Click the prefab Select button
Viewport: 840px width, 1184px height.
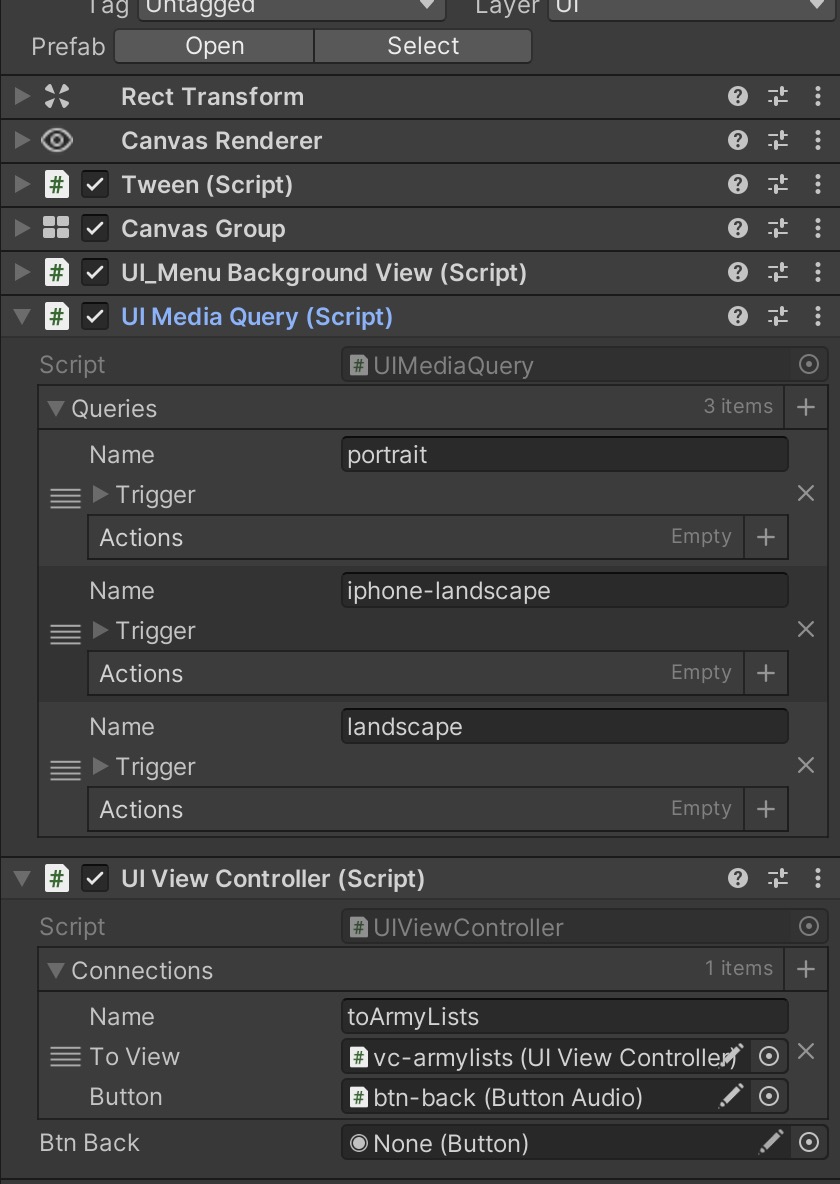[423, 46]
